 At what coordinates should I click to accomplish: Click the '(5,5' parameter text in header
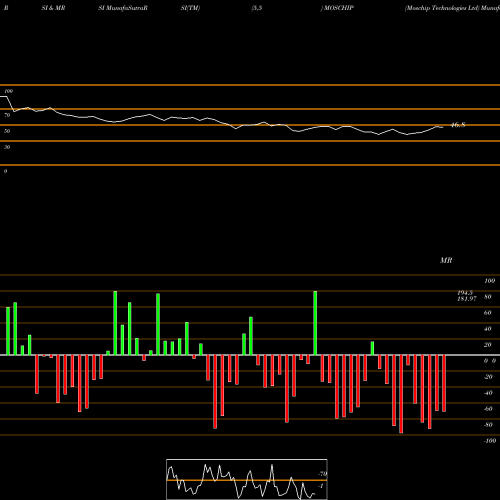pyautogui.click(x=257, y=8)
